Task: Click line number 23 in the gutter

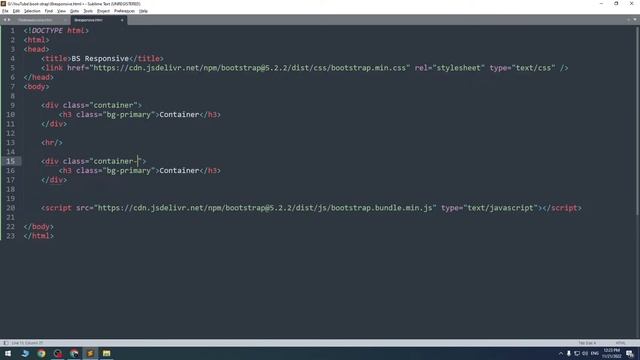Action: click(10, 236)
